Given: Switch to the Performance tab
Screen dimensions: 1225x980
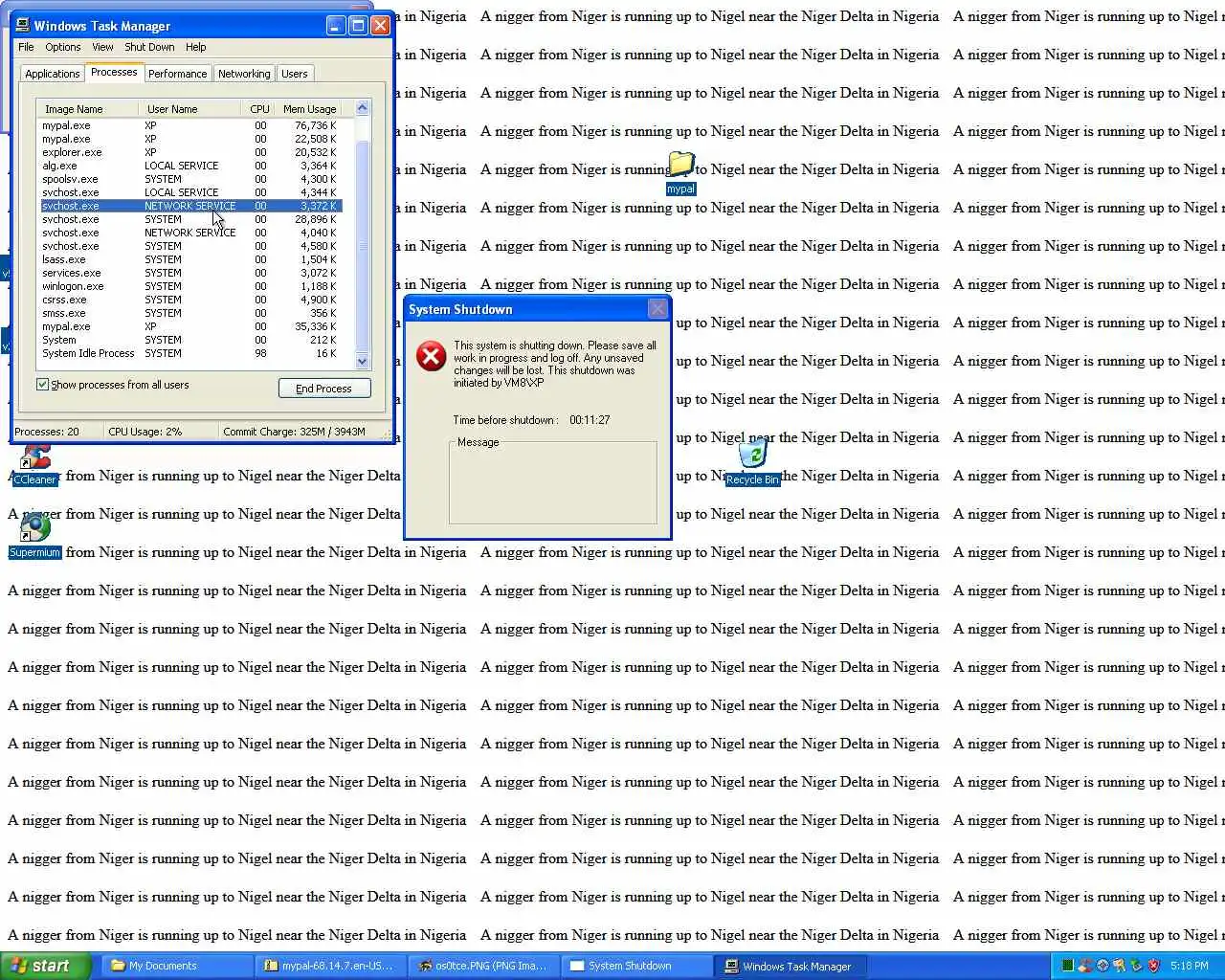Looking at the screenshot, I should 177,74.
